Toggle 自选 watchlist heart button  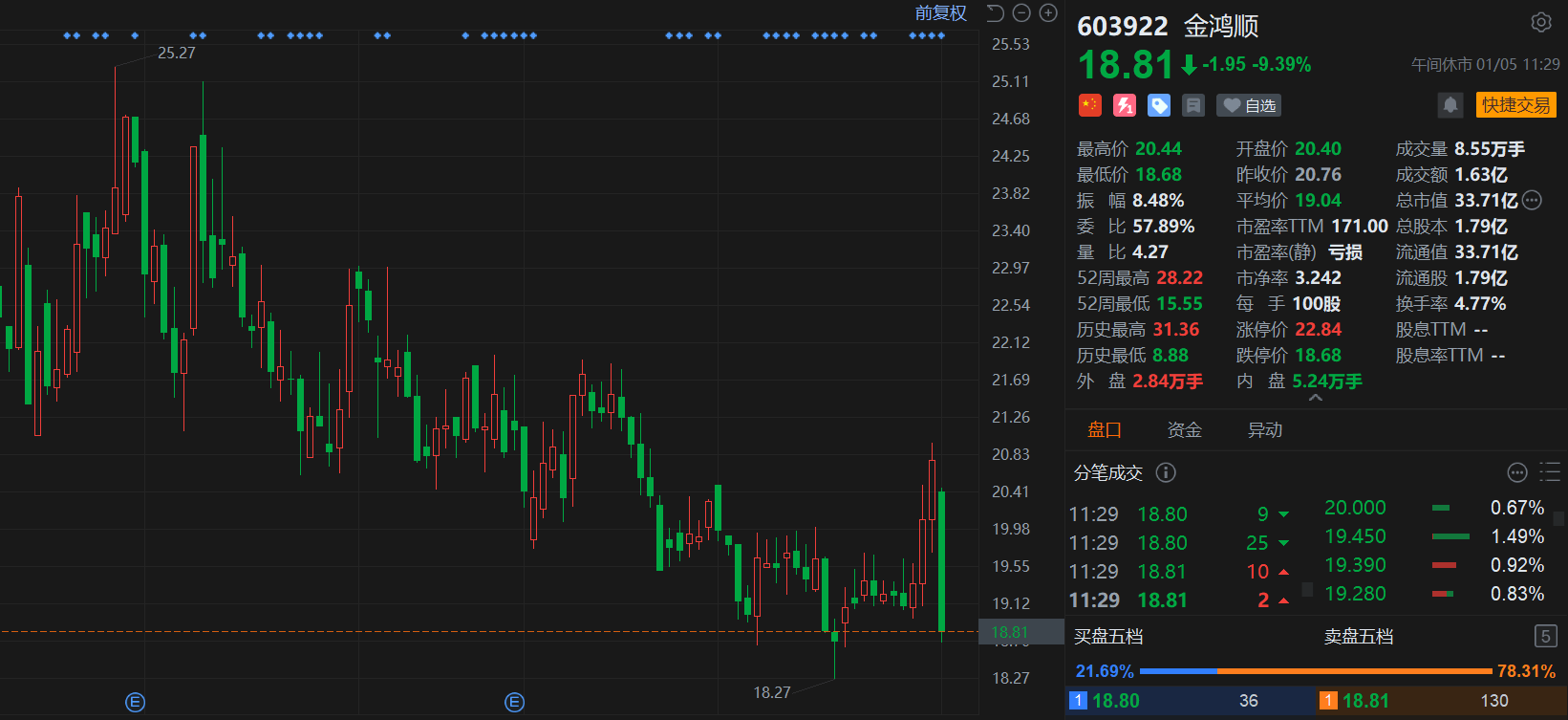1249,105
